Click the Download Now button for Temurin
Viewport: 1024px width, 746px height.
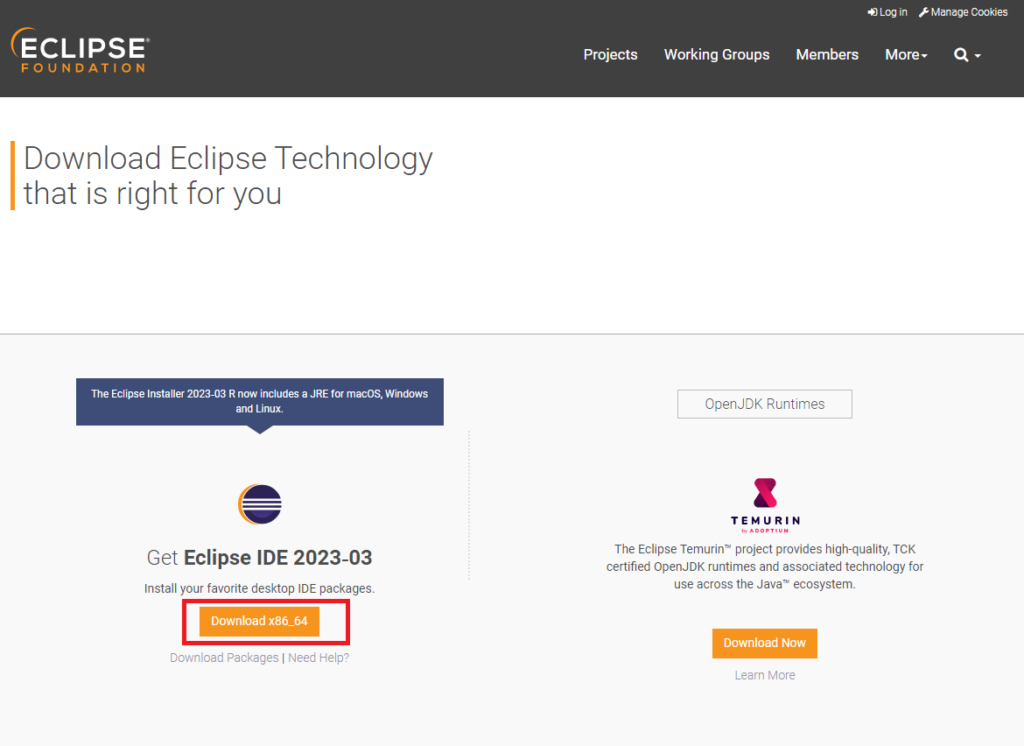pos(764,643)
